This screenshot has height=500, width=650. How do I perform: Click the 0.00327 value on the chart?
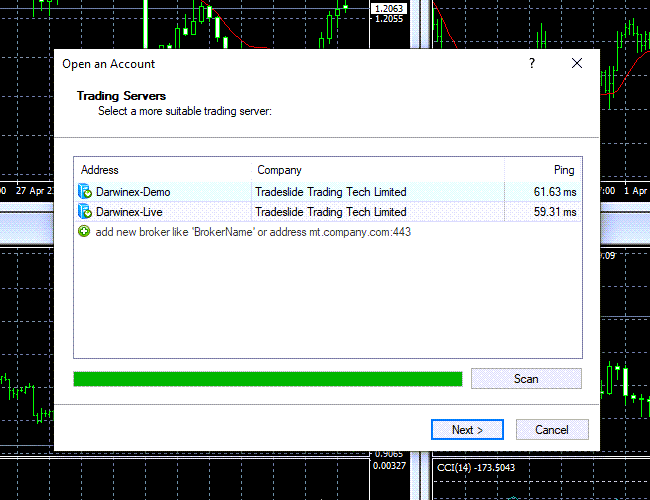pos(389,466)
